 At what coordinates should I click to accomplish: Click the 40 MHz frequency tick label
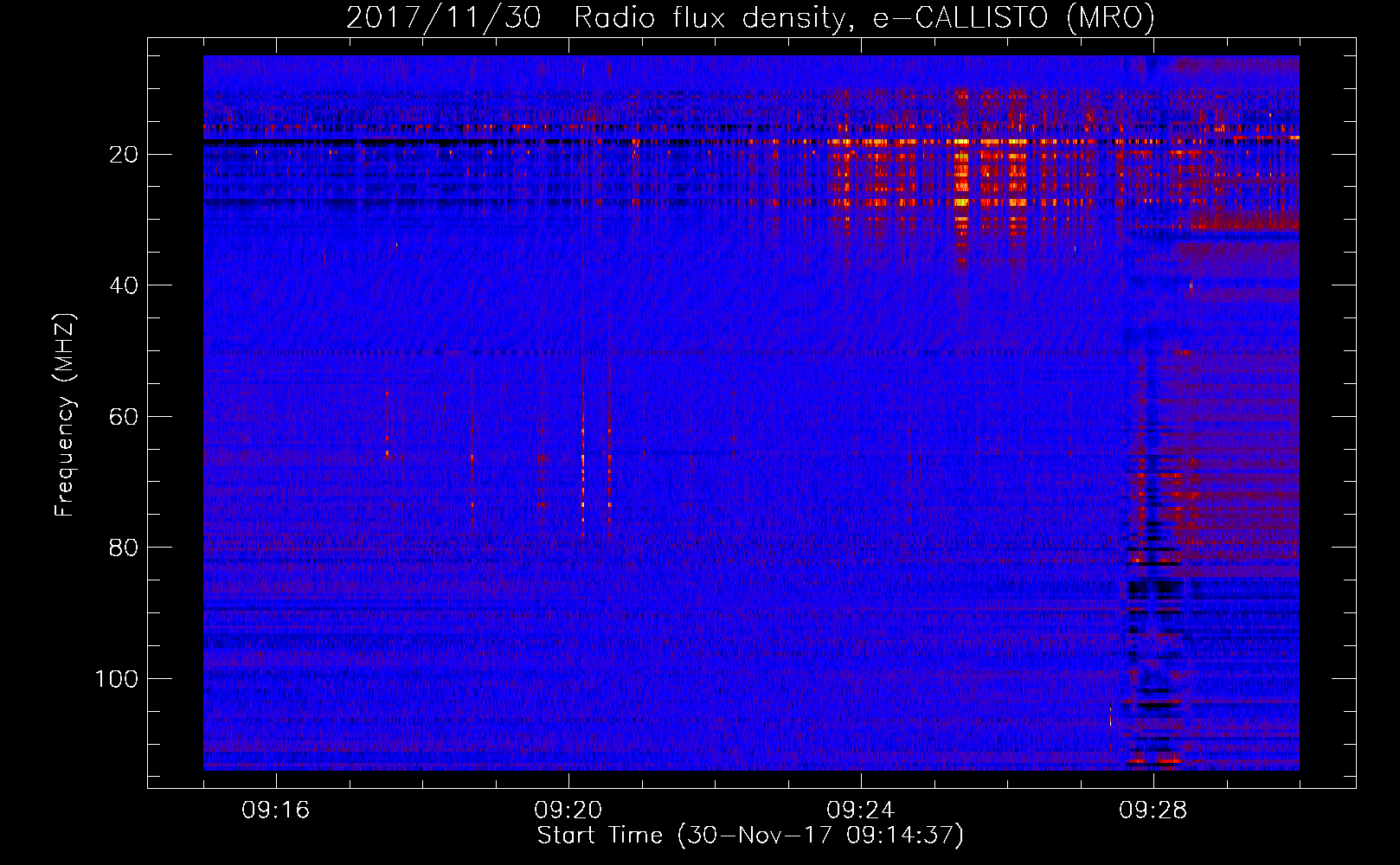(124, 285)
